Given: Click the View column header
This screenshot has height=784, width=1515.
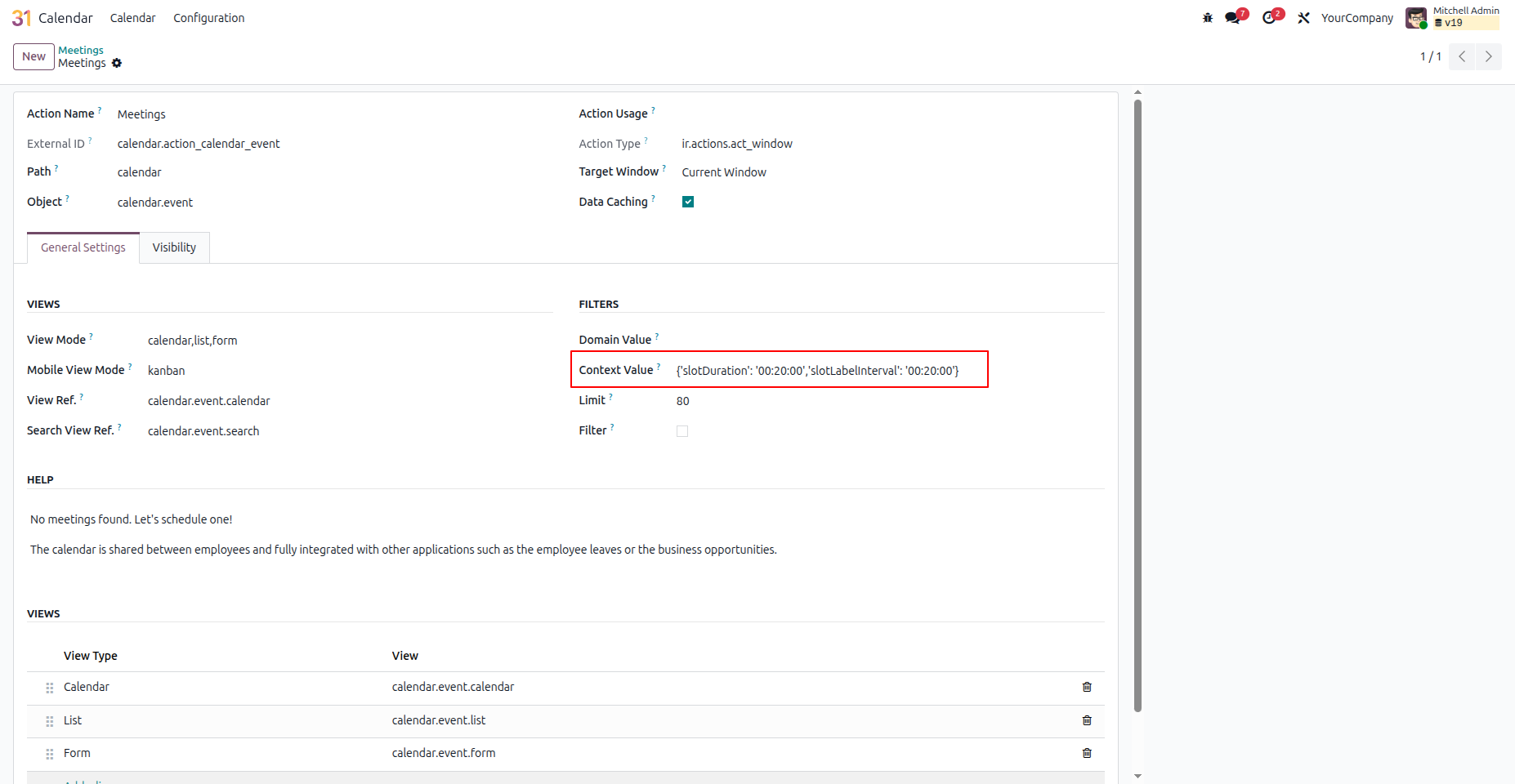Looking at the screenshot, I should pyautogui.click(x=405, y=656).
